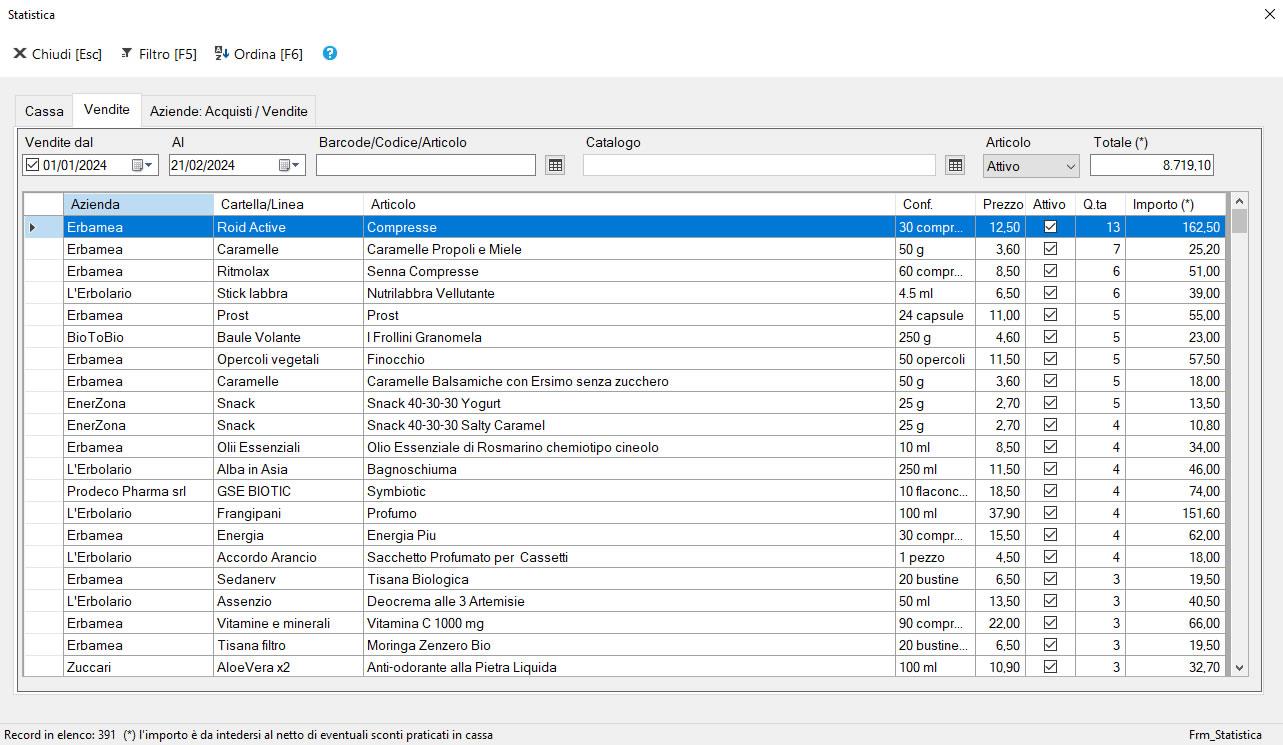Click the scrollbar down arrow in table
This screenshot has height=745, width=1283.
1240,667
